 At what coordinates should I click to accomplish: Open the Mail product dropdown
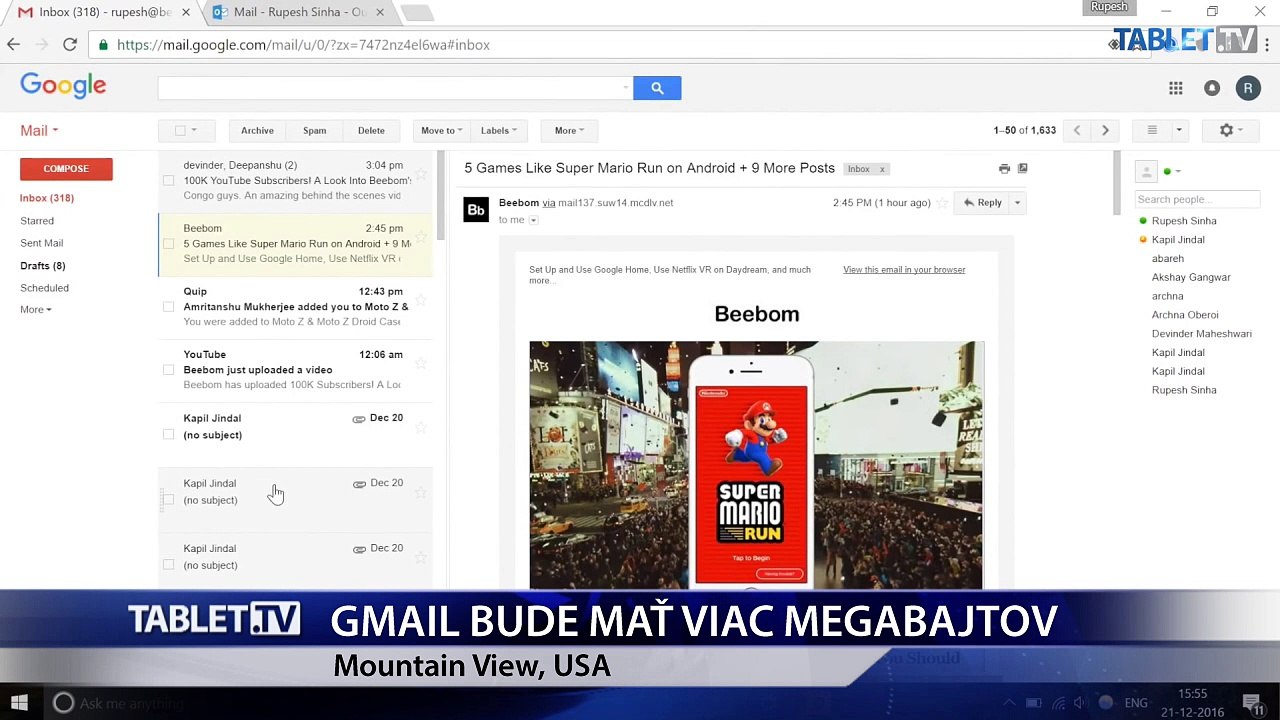(39, 130)
